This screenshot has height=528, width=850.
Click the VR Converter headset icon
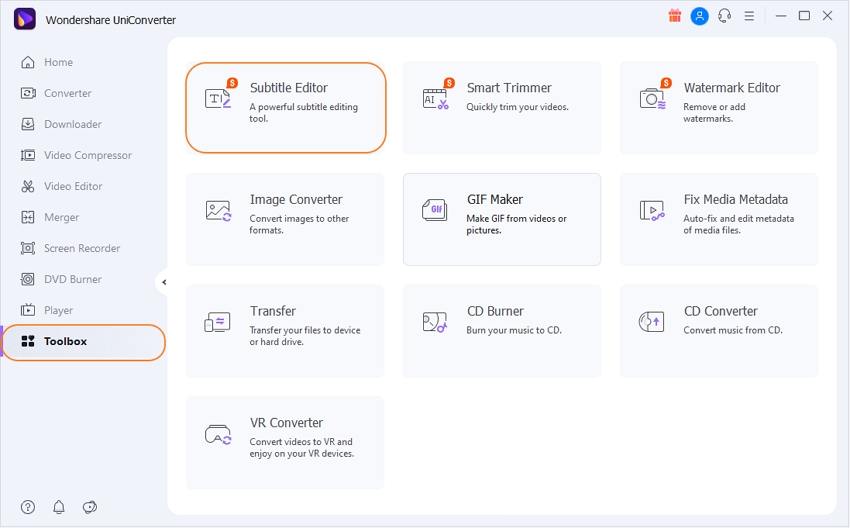click(218, 435)
